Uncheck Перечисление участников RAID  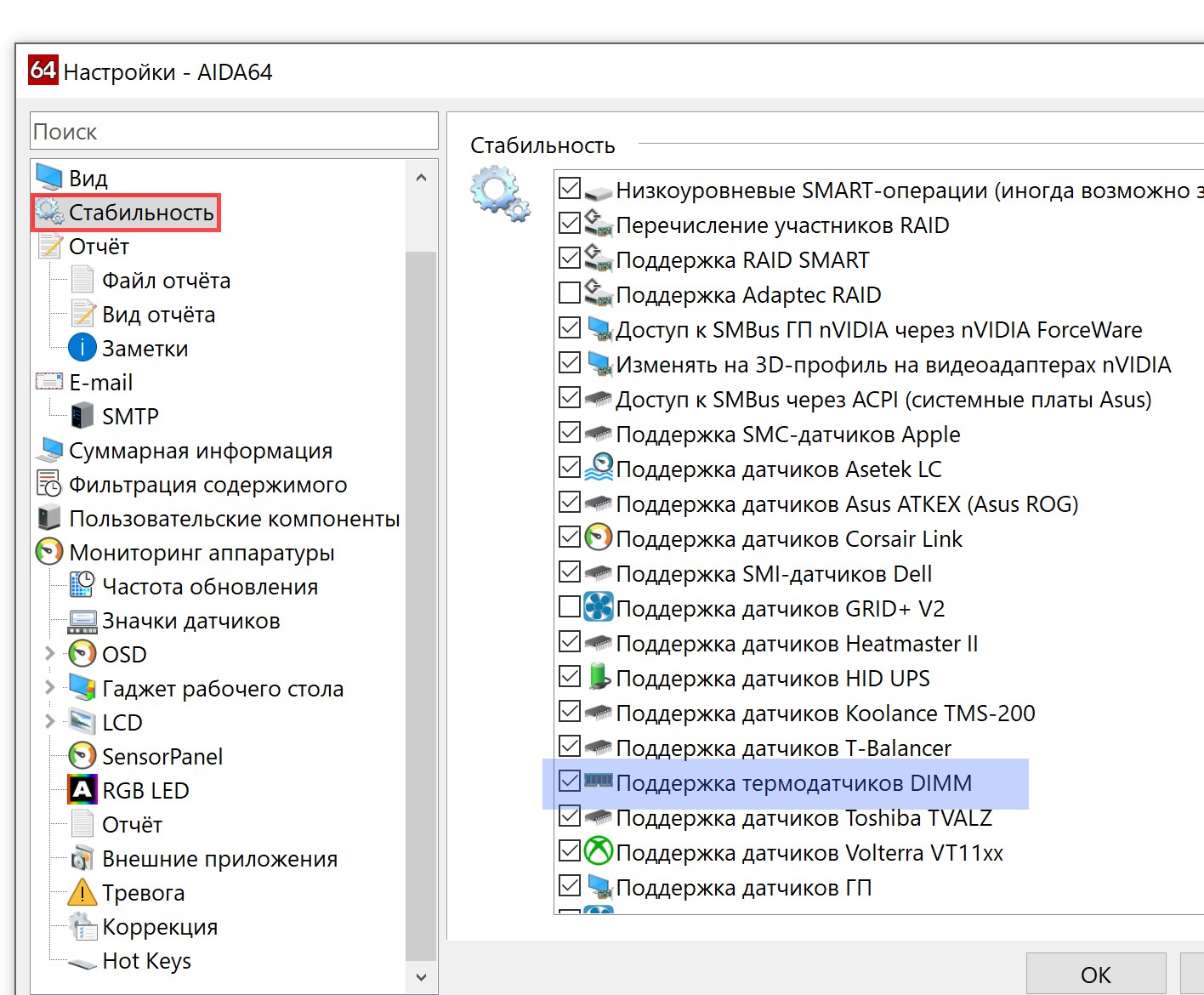coord(570,224)
